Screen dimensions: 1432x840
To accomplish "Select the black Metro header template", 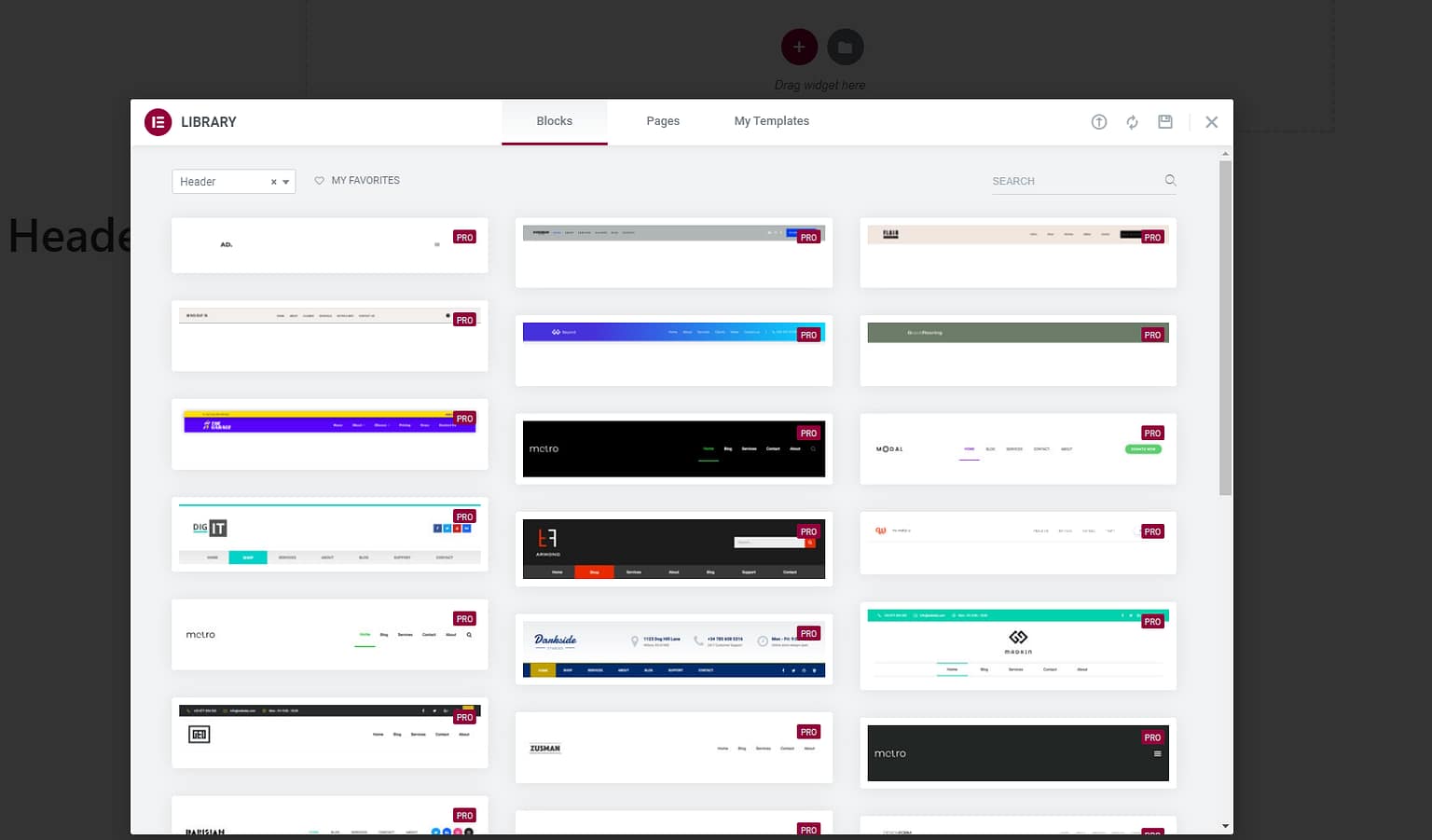I will point(673,449).
